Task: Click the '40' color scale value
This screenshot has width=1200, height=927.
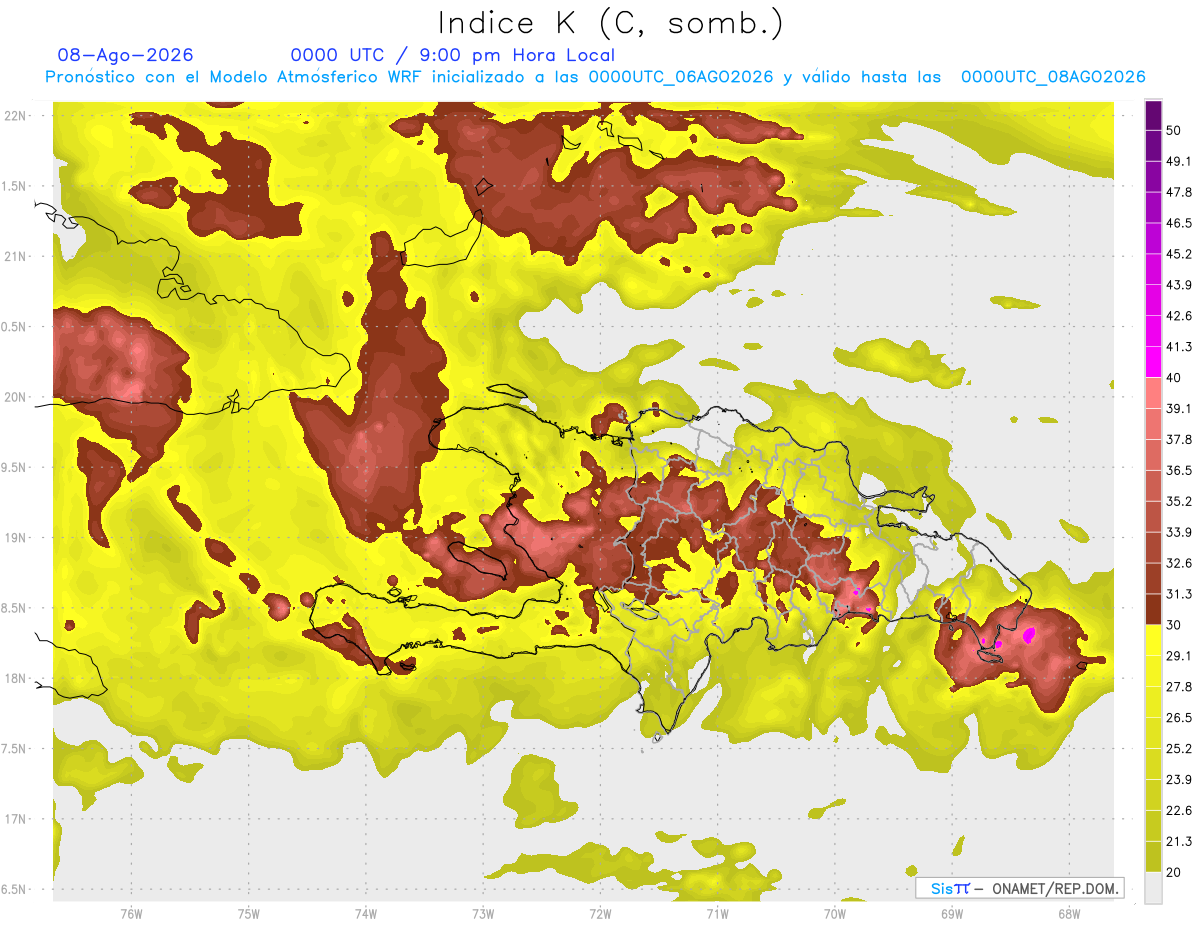Action: click(1174, 378)
